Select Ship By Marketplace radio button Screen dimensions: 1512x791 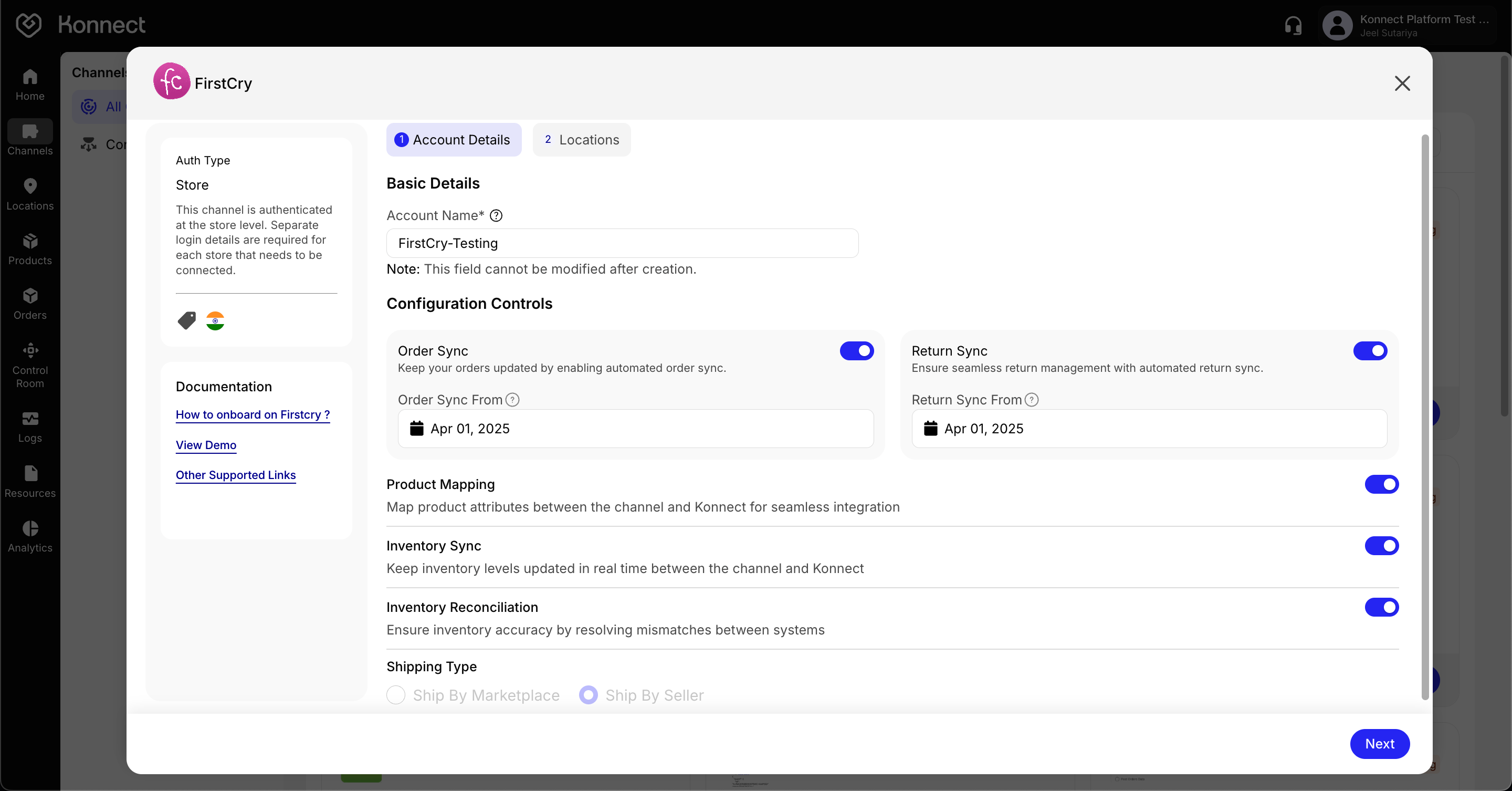(396, 695)
